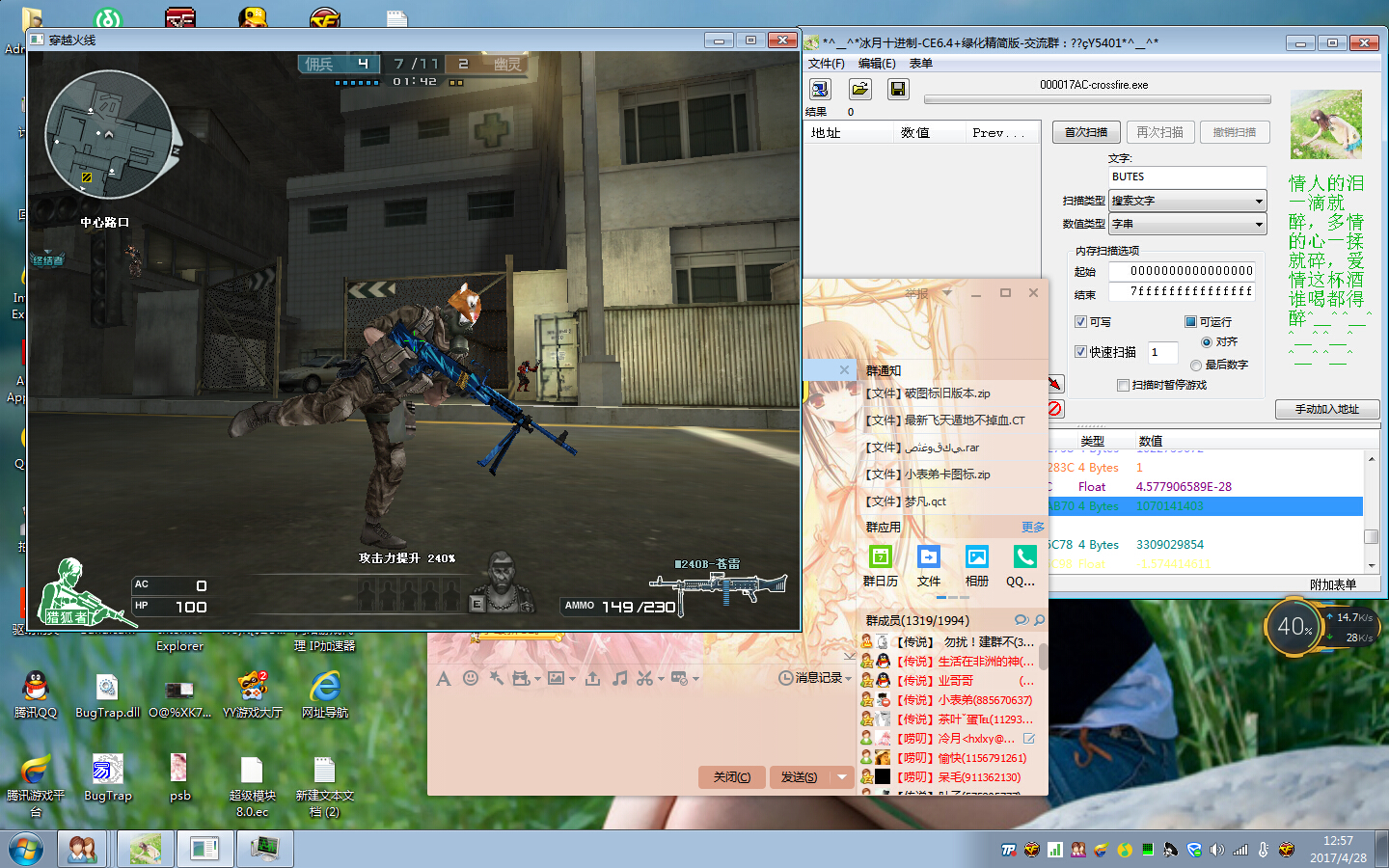1389x868 pixels.
Task: Click the 首次扫描 first scan button
Action: (x=1086, y=132)
